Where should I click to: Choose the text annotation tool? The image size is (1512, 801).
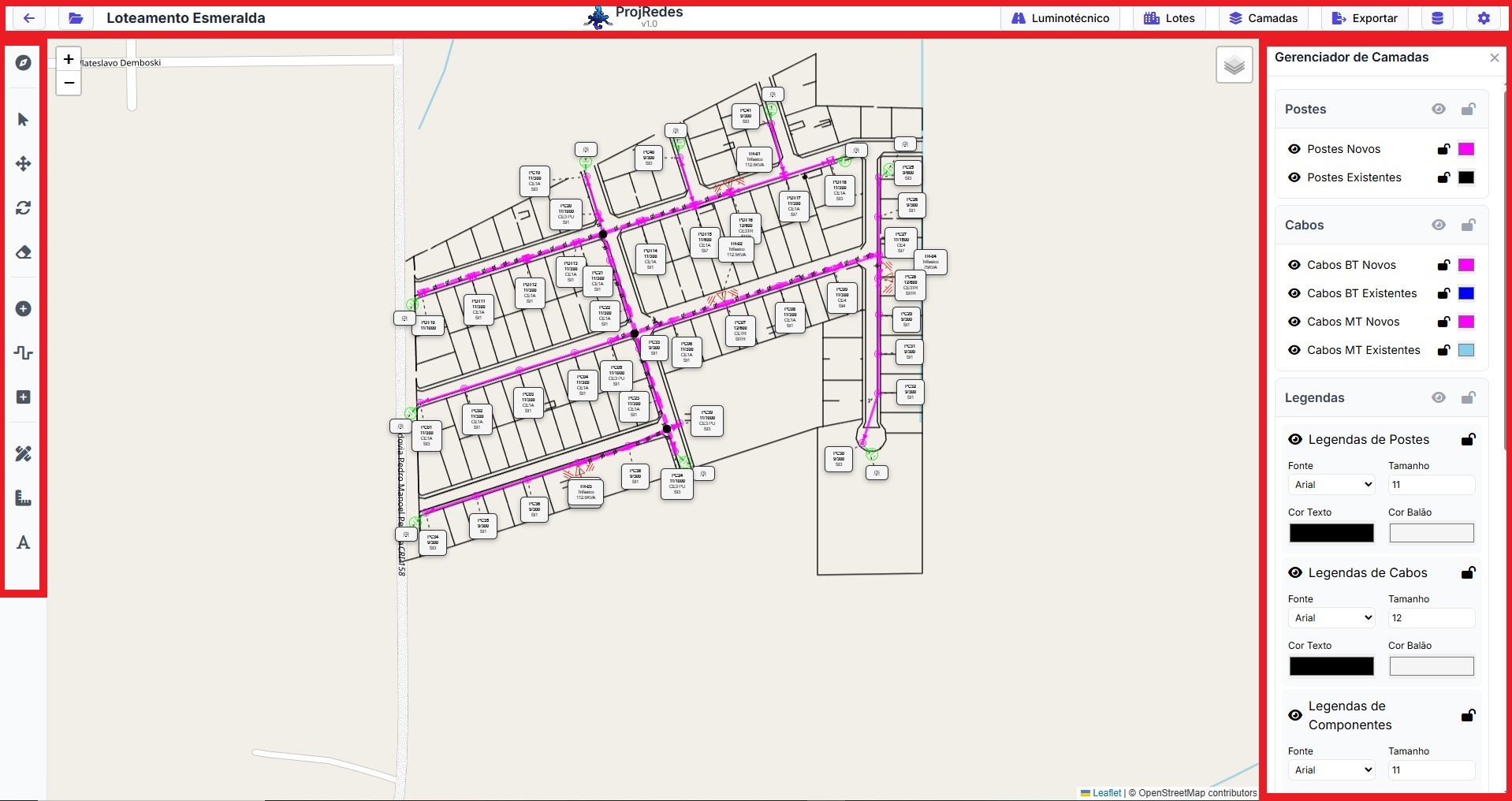(x=23, y=542)
